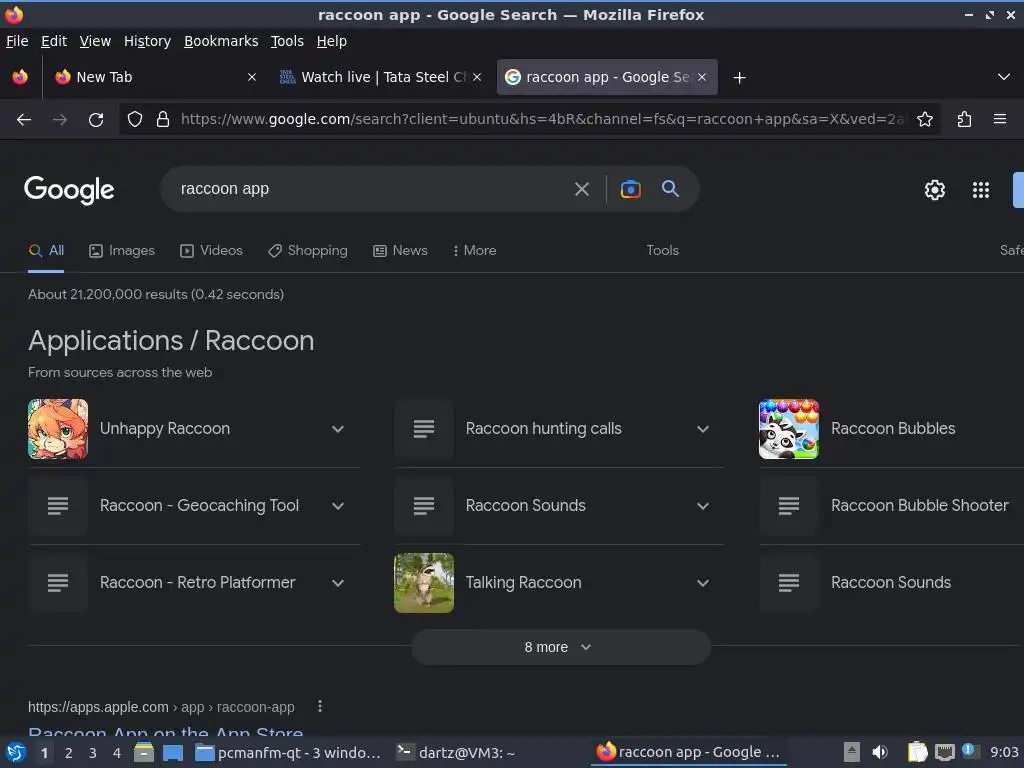
Task: Expand the middle-column Raccoon Sounds entry
Action: coord(703,506)
